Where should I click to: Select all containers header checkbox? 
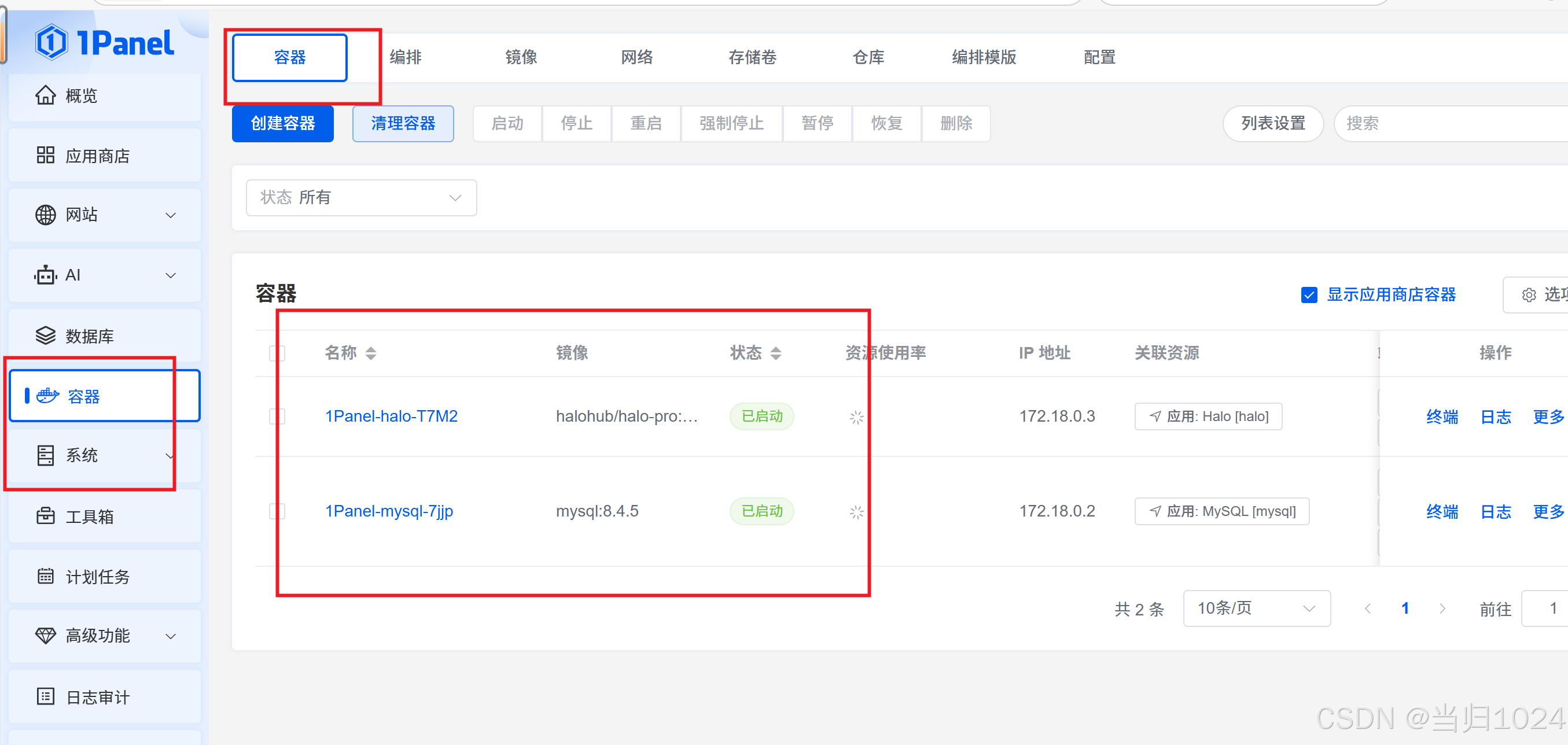(x=277, y=353)
